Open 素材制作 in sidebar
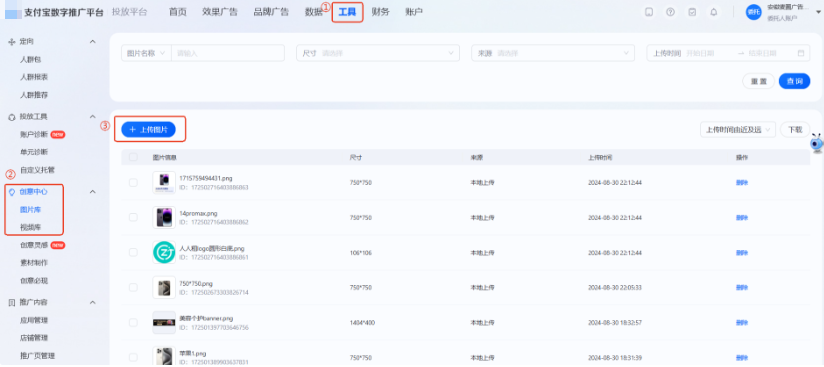Viewport: 824px width, 367px height. click(34, 263)
